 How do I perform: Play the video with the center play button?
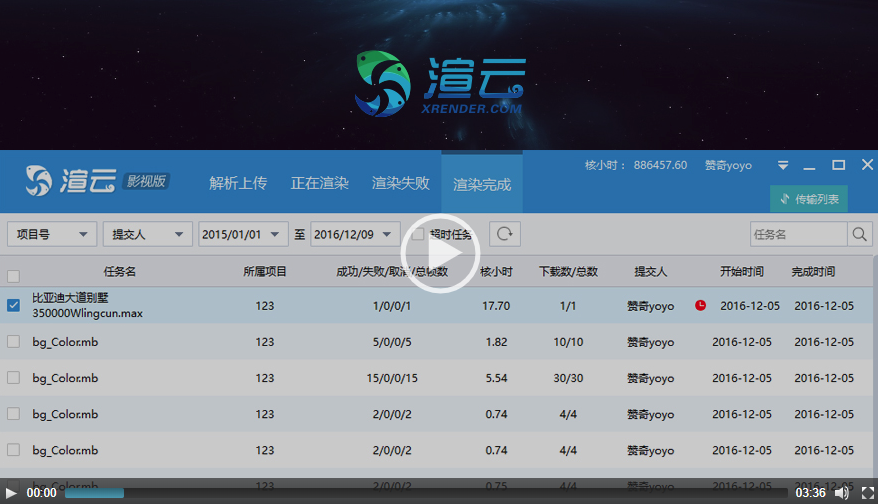pyautogui.click(x=440, y=254)
